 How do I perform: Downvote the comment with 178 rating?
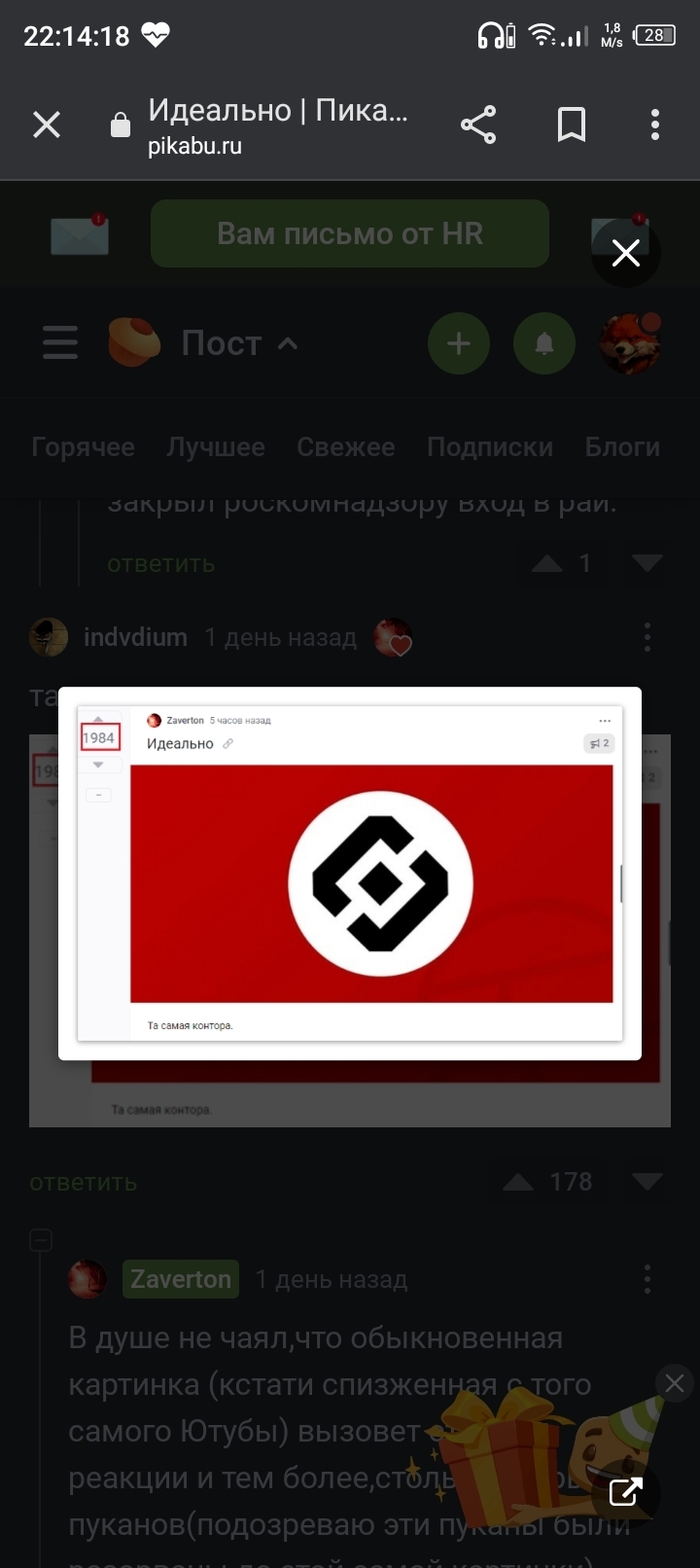click(647, 1182)
